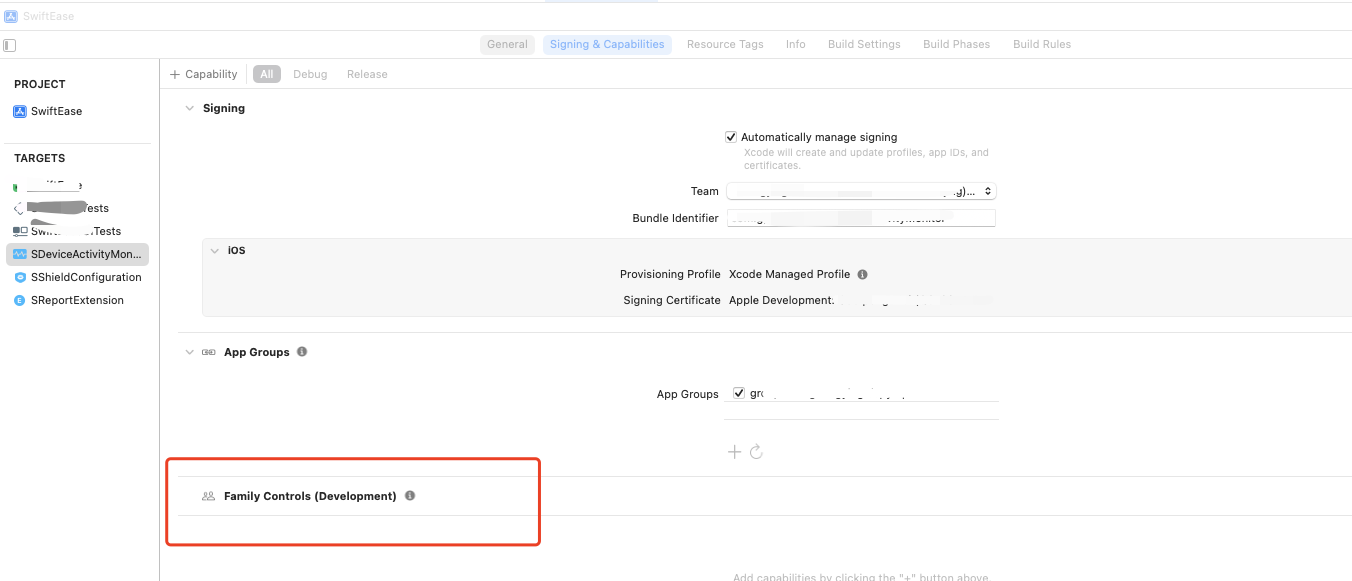The image size is (1352, 581).
Task: Click the App Groups link icon
Action: pos(208,352)
